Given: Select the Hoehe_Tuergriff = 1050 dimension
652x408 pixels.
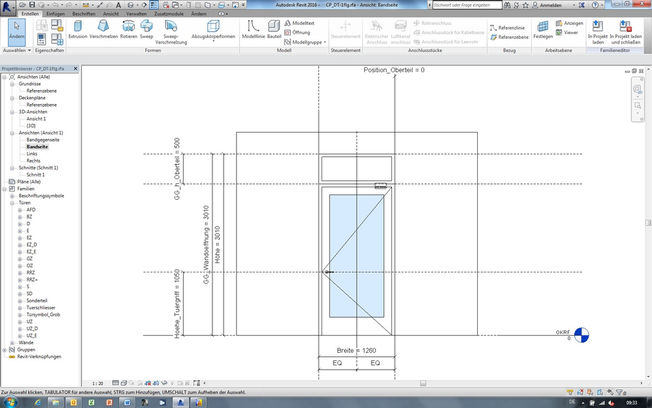Looking at the screenshot, I should (x=177, y=304).
